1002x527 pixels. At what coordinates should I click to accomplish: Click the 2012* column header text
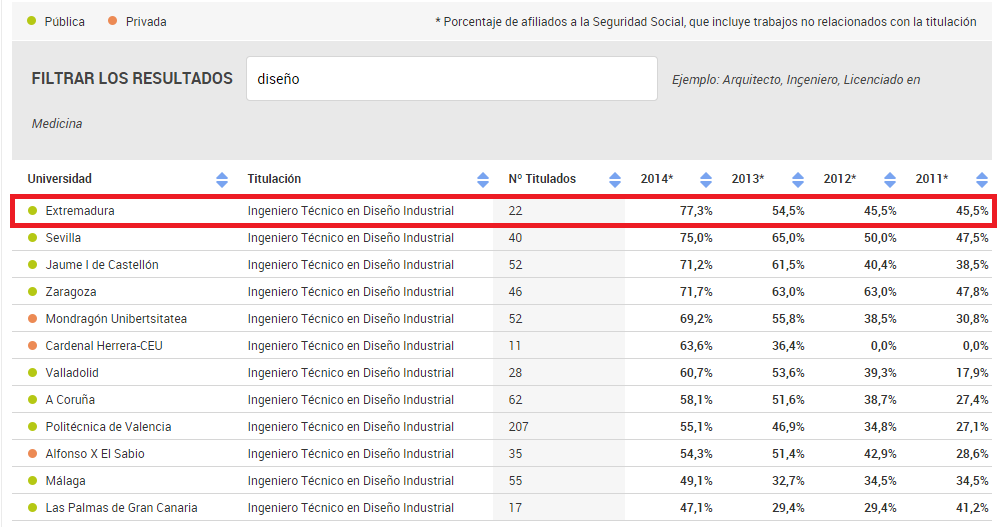click(x=840, y=179)
